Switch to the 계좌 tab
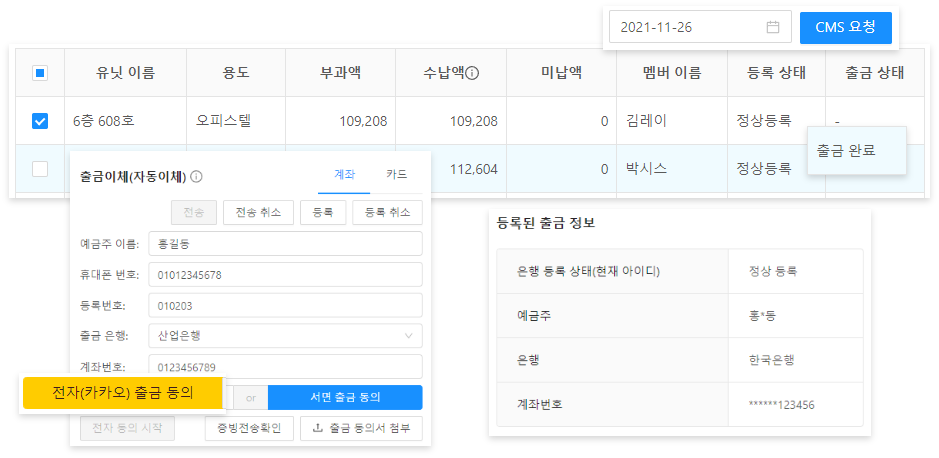The width and height of the screenshot is (939, 458). point(344,175)
